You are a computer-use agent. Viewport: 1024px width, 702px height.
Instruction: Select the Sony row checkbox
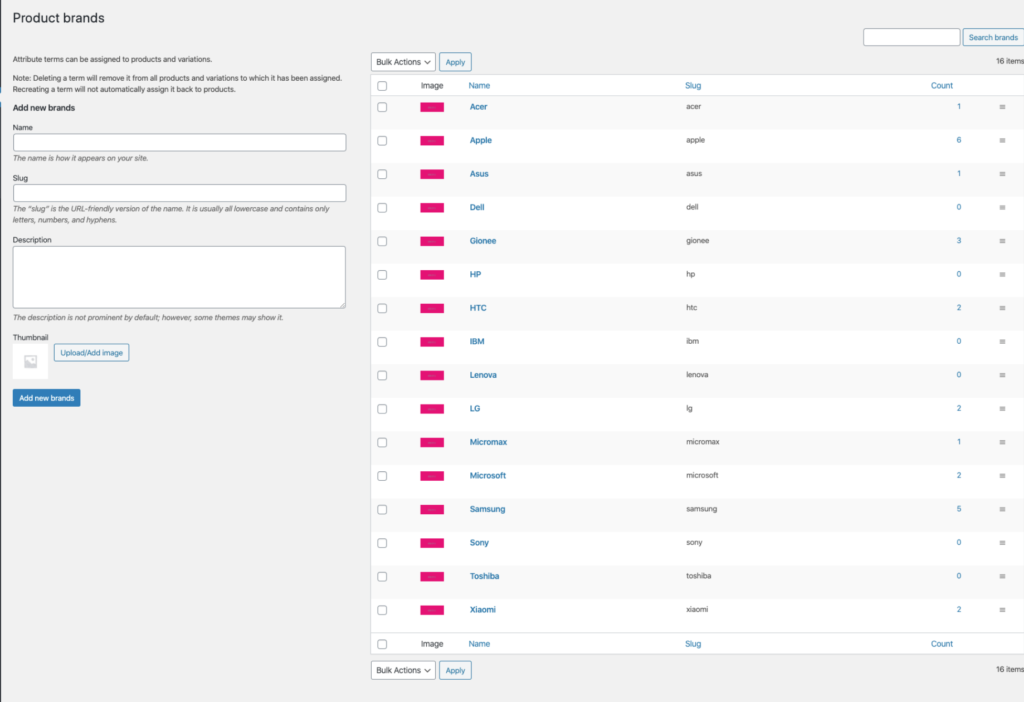(x=382, y=543)
